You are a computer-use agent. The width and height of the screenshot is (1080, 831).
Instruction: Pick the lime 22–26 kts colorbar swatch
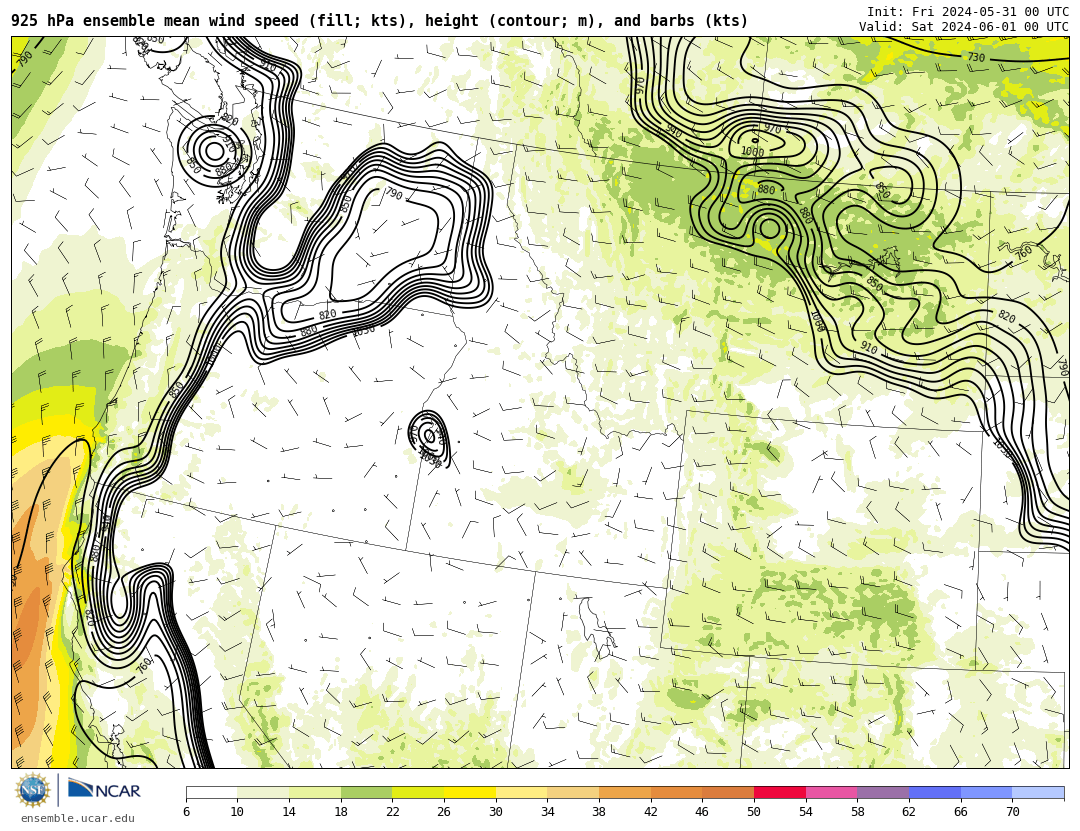tap(418, 792)
